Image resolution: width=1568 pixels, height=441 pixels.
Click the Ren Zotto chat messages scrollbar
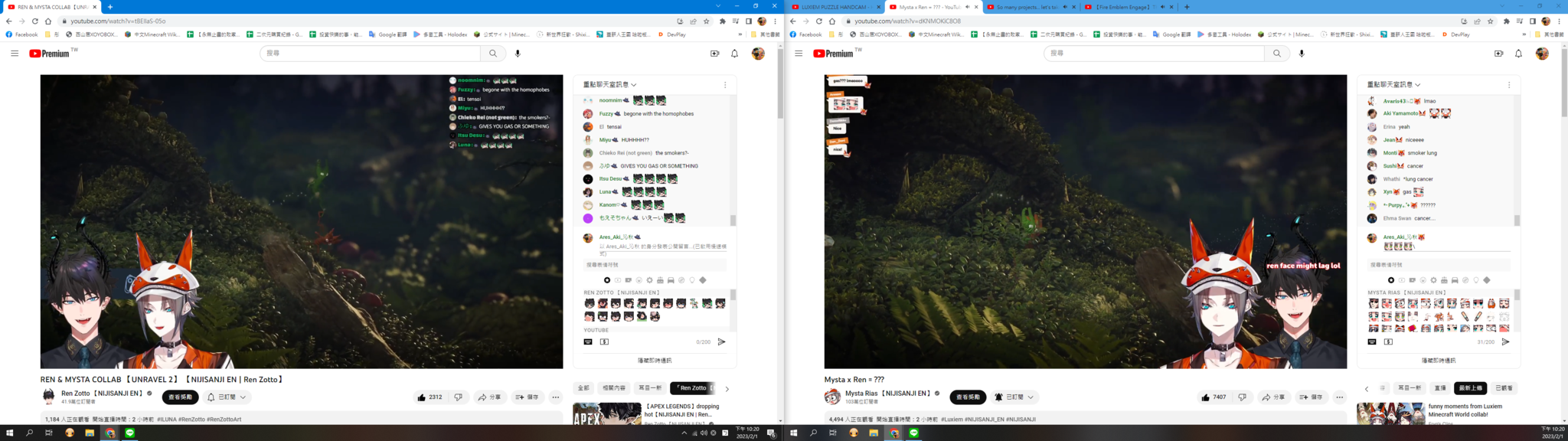pyautogui.click(x=733, y=220)
